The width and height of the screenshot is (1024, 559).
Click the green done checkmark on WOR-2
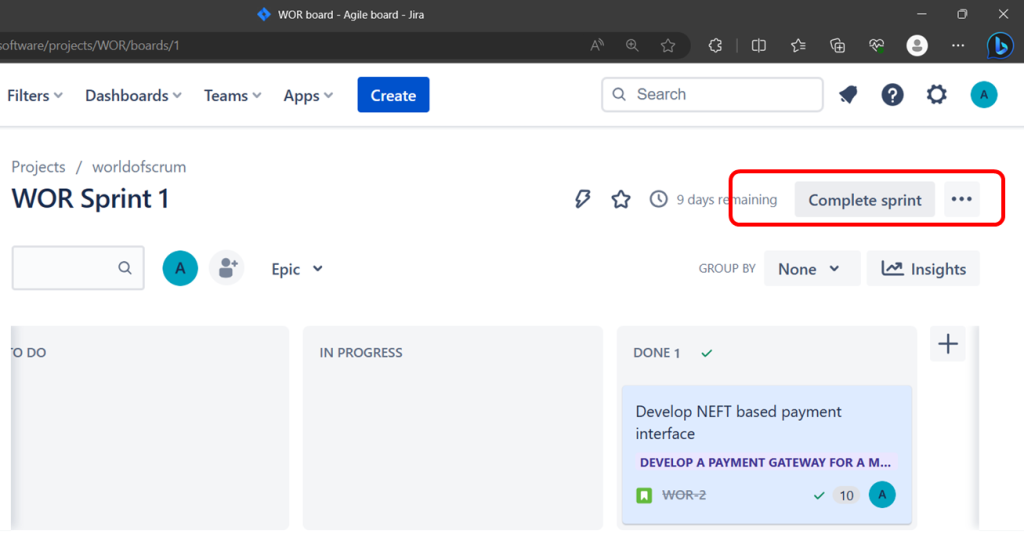click(819, 496)
